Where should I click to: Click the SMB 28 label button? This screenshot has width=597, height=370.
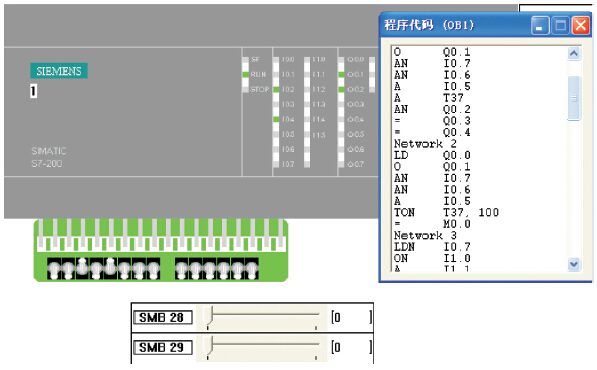pyautogui.click(x=163, y=317)
